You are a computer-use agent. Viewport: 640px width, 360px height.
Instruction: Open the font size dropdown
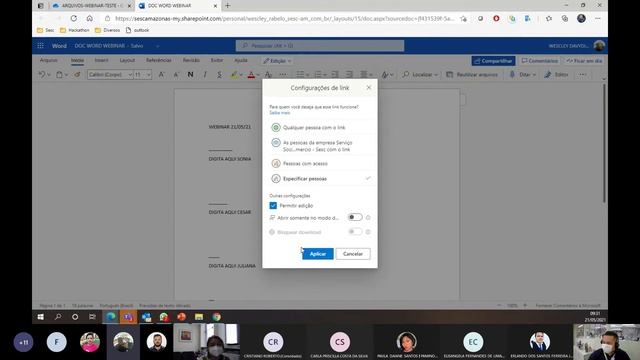pos(149,75)
